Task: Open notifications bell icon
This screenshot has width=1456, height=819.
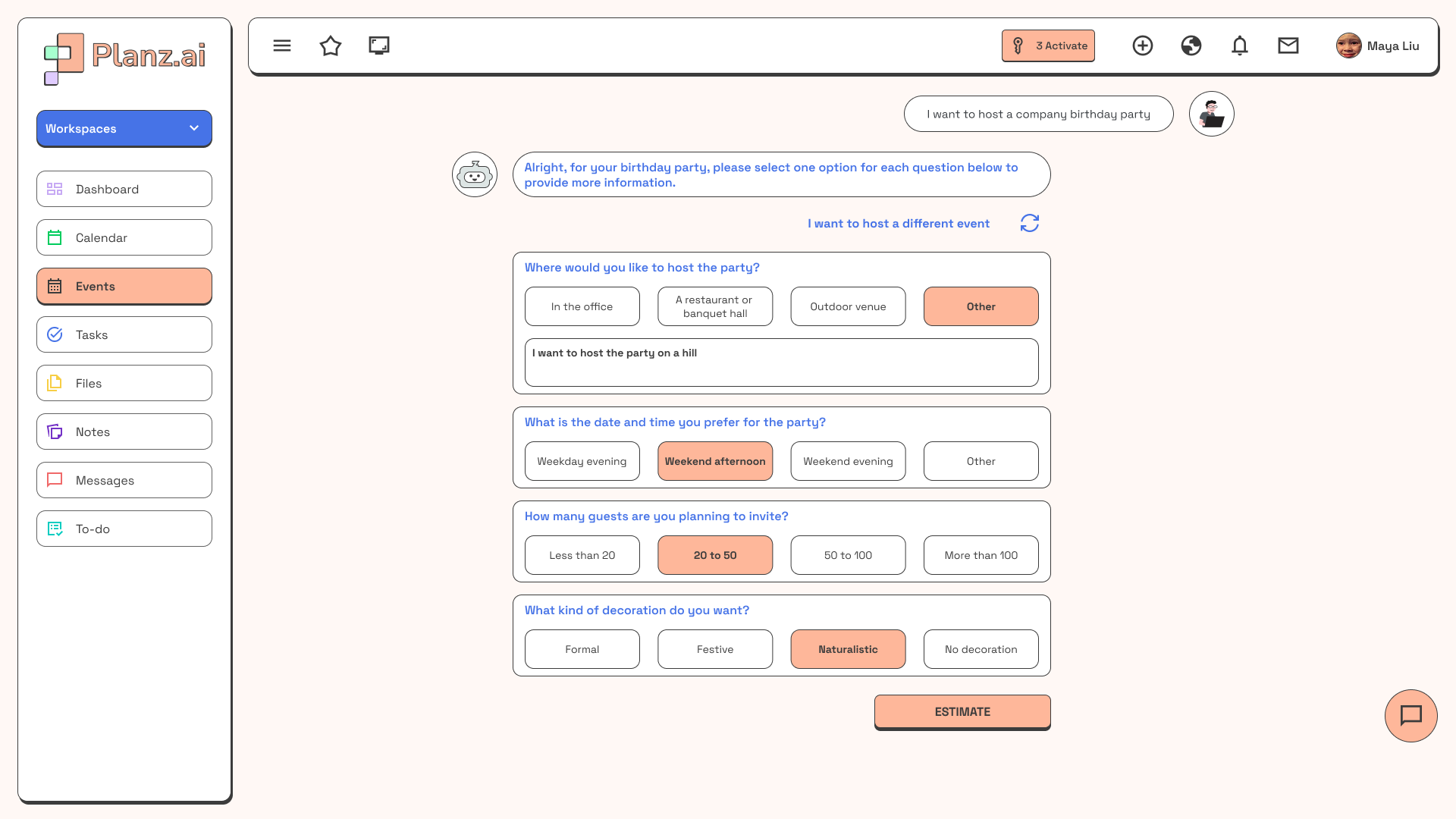Action: click(1240, 45)
